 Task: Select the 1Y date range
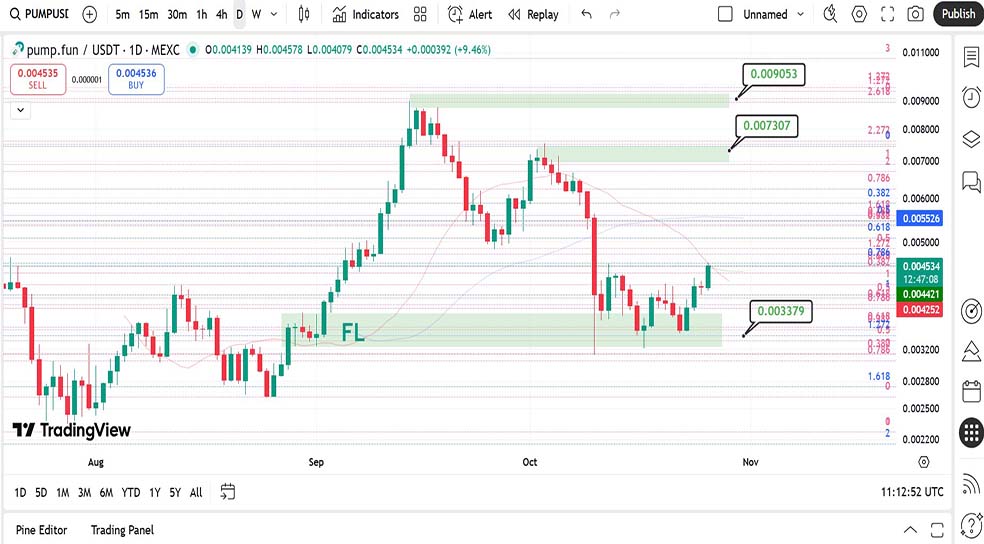(154, 492)
